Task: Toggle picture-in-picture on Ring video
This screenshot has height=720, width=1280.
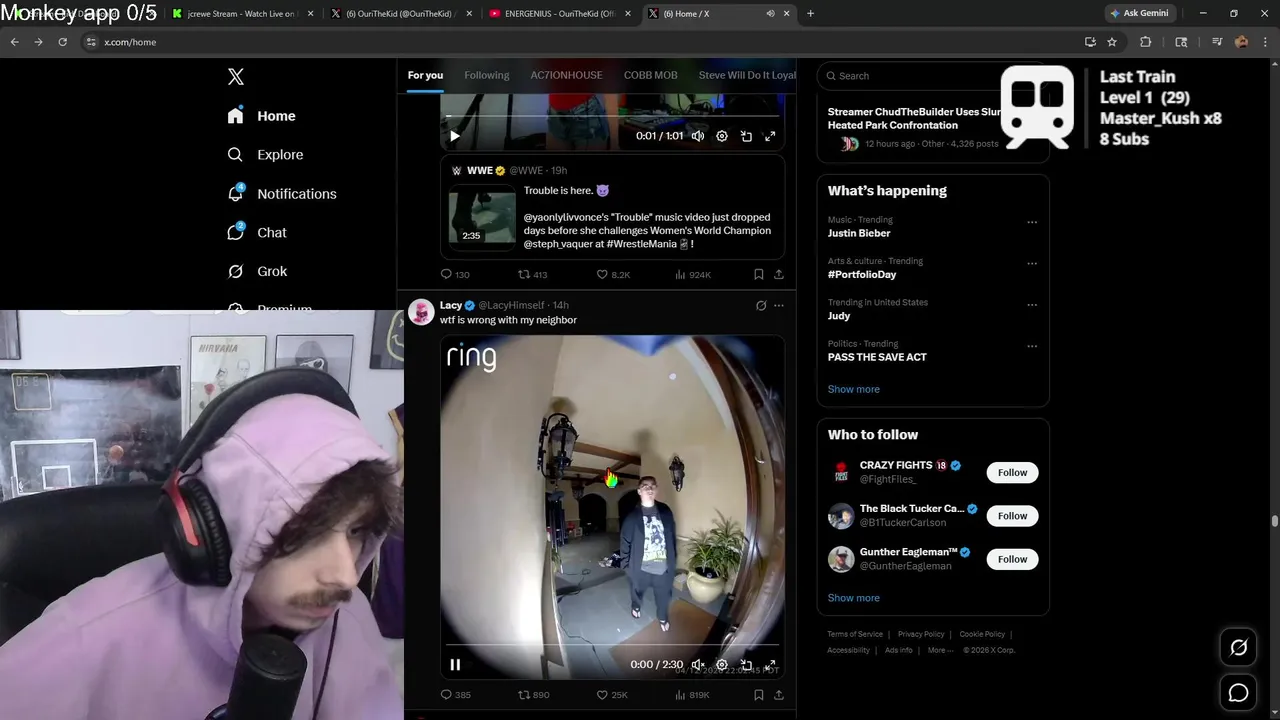Action: [x=746, y=664]
